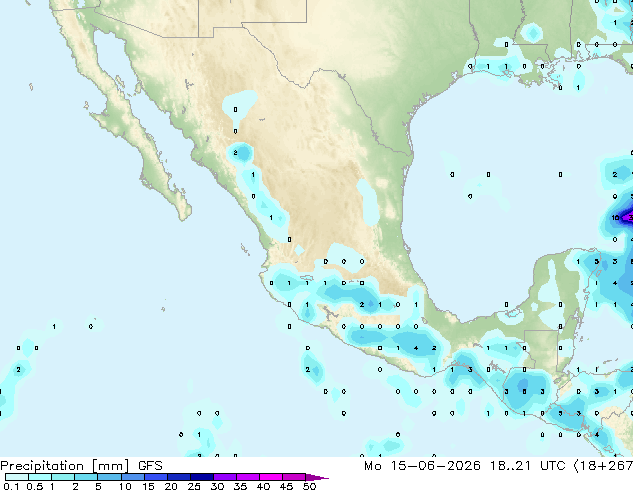This screenshot has width=634, height=490.
Task: Select the legend swatch between 10 and 15
Action: (132, 477)
